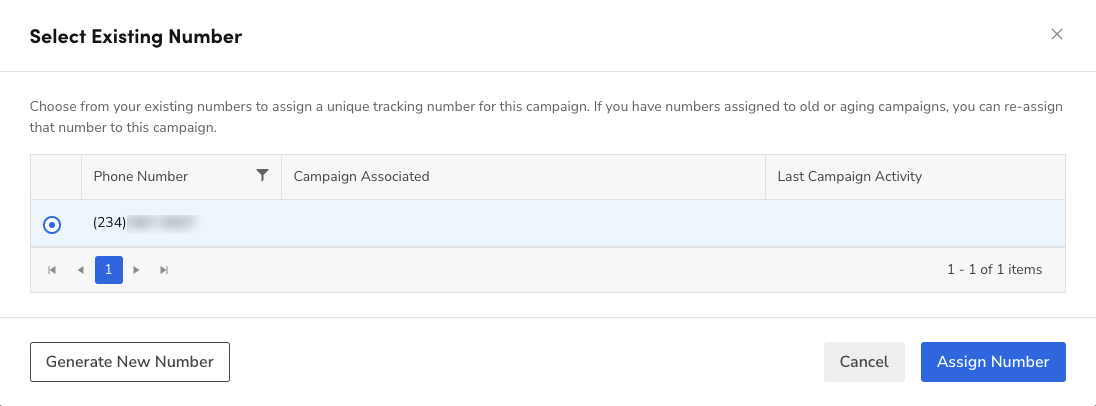Go to the previous page arrow
The image size is (1096, 406).
point(80,270)
